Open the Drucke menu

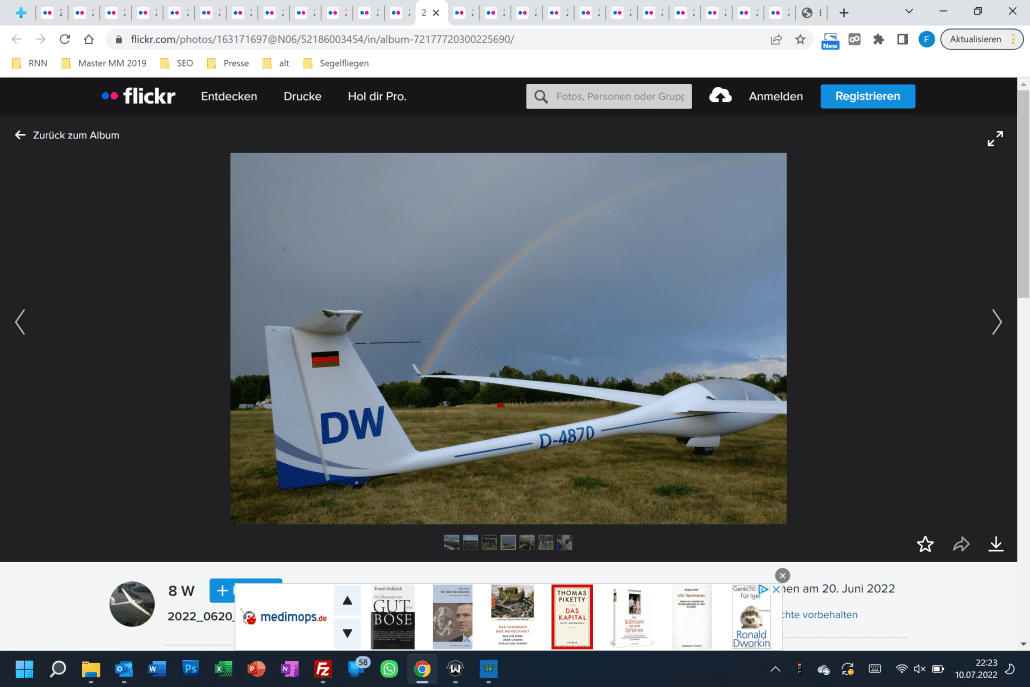click(302, 96)
